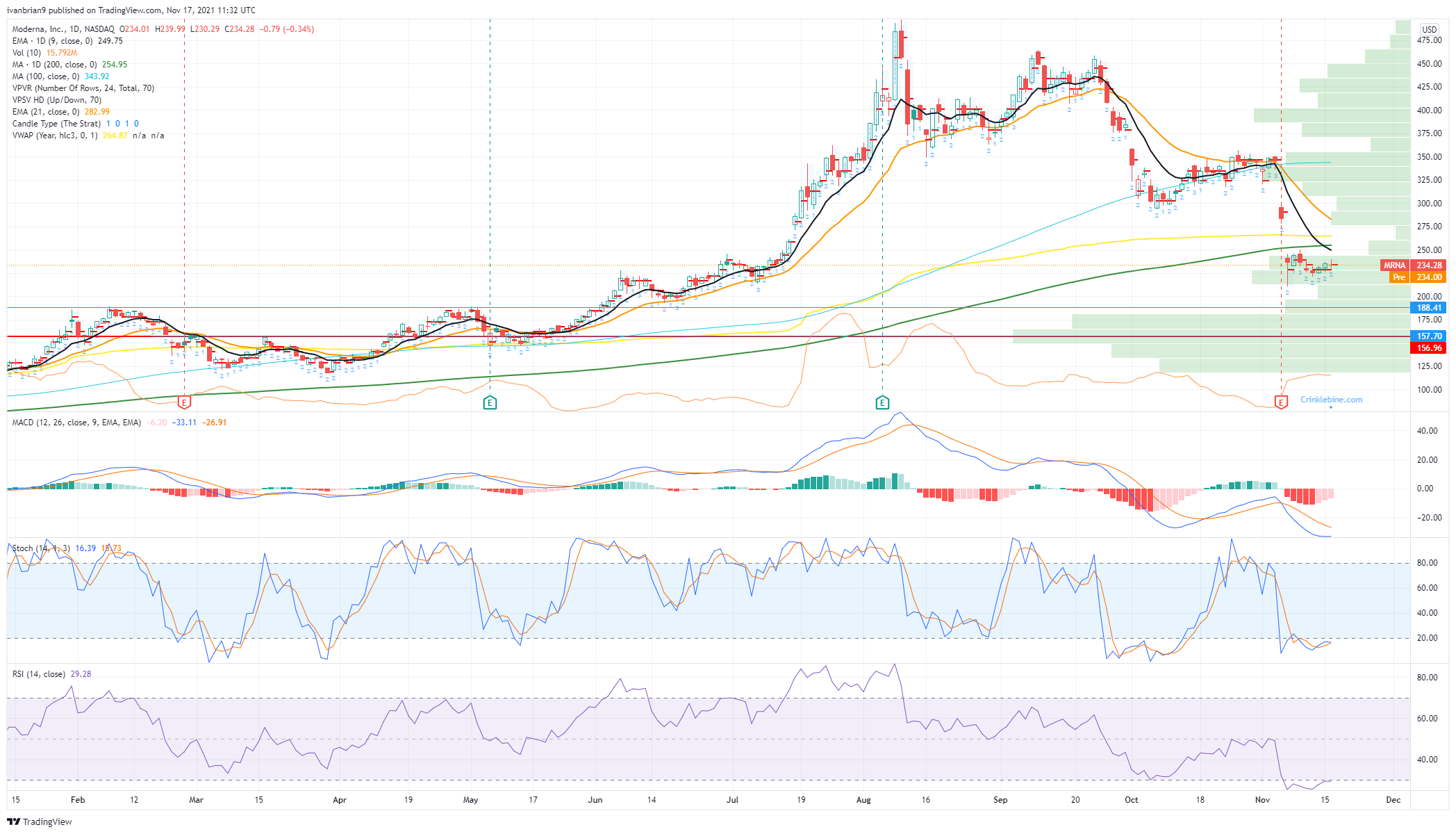Screen dimensions: 1456x834
Task: Select the blue 188.41 level label
Action: [x=1428, y=308]
